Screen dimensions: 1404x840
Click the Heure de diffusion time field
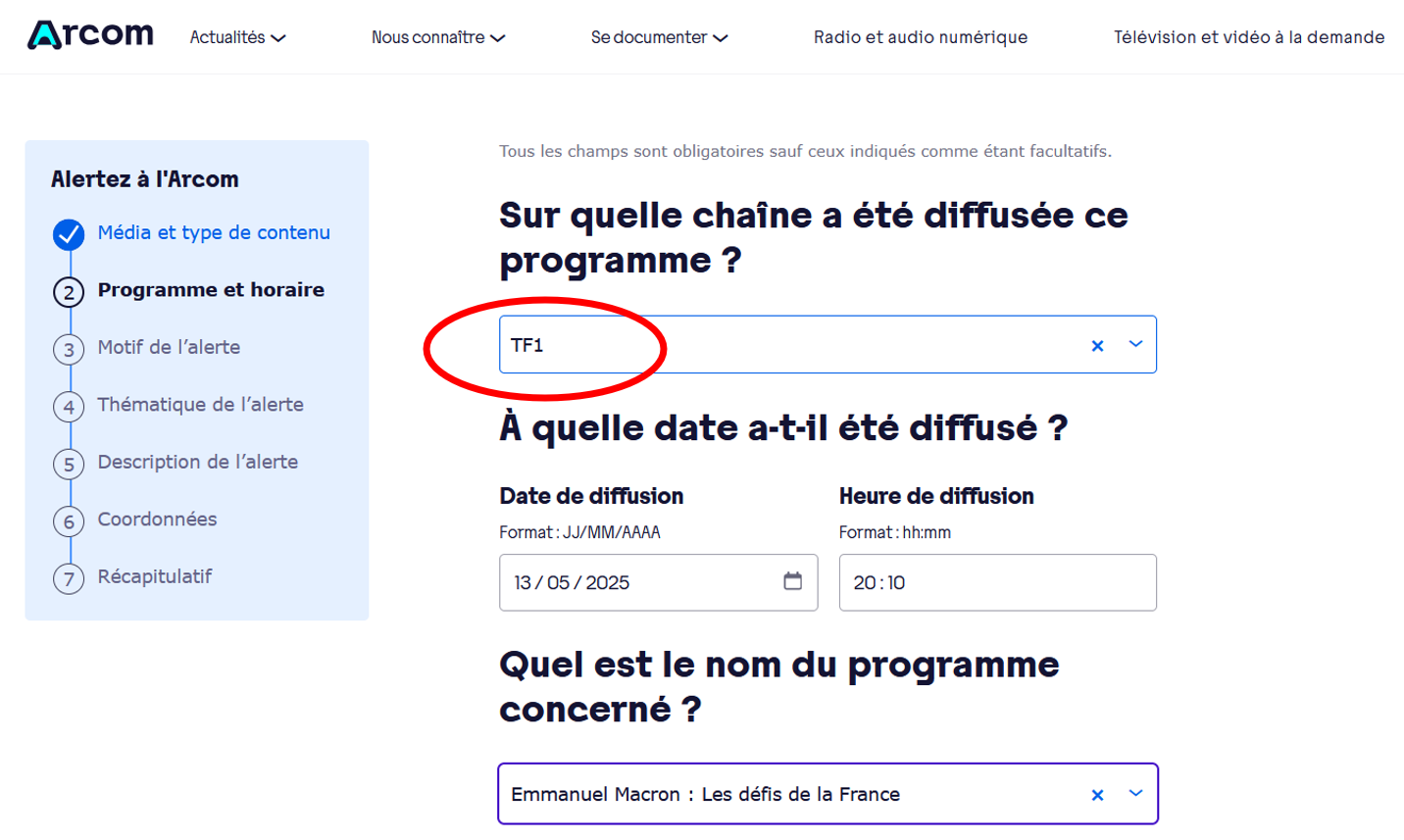click(996, 582)
